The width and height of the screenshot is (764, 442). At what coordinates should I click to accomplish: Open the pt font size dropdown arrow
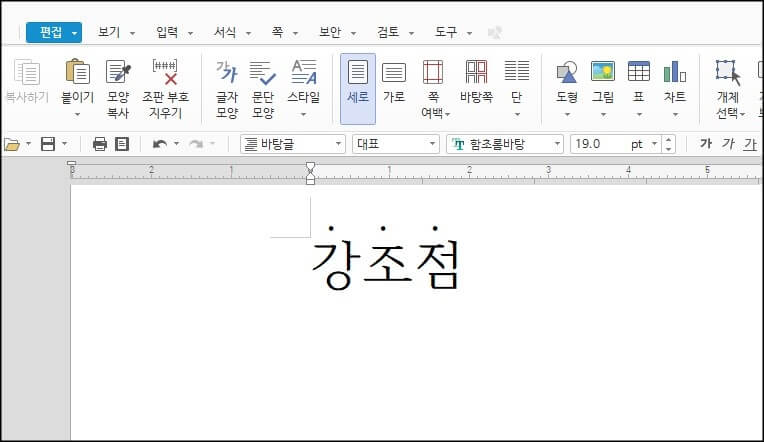tap(654, 144)
